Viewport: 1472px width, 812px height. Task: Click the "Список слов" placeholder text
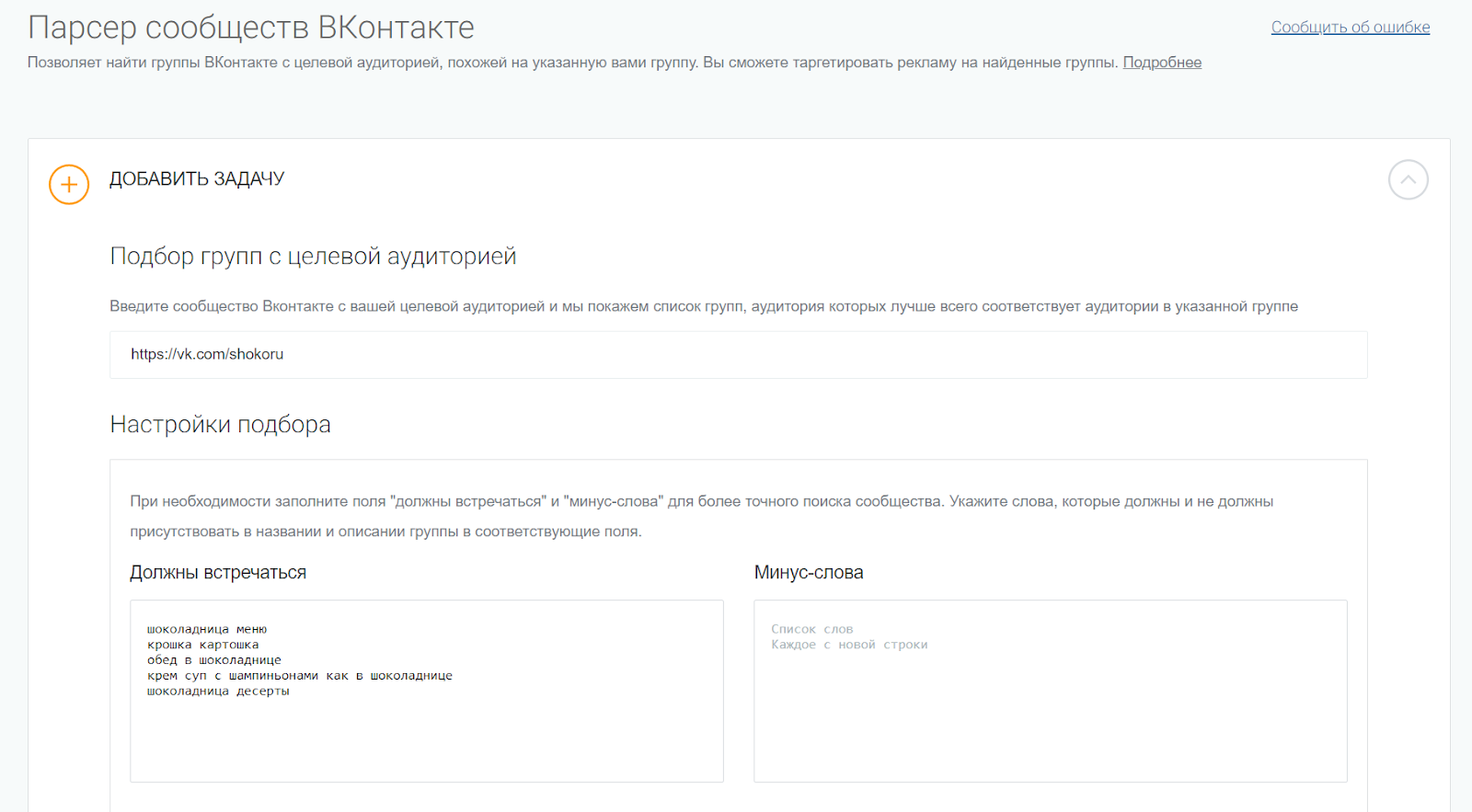811,630
